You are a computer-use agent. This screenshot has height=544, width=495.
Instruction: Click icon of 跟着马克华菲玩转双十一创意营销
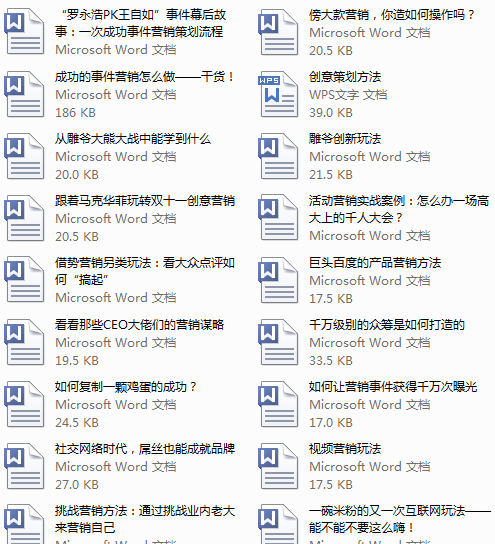point(24,218)
